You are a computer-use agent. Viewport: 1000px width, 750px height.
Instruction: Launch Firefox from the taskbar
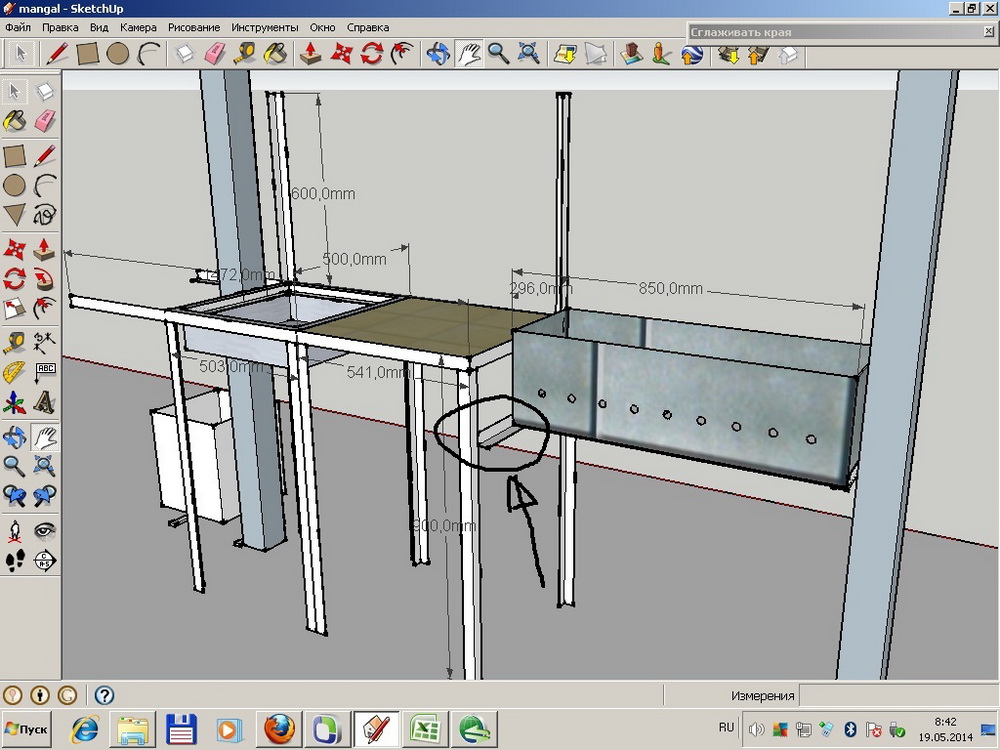[x=279, y=729]
